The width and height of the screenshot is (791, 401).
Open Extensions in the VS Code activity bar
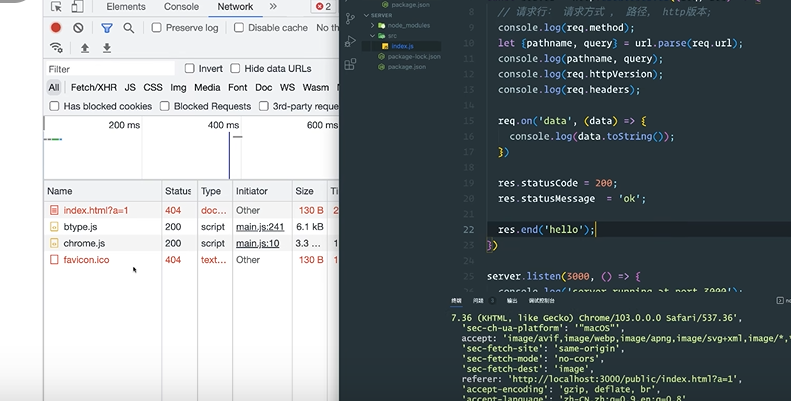point(350,64)
